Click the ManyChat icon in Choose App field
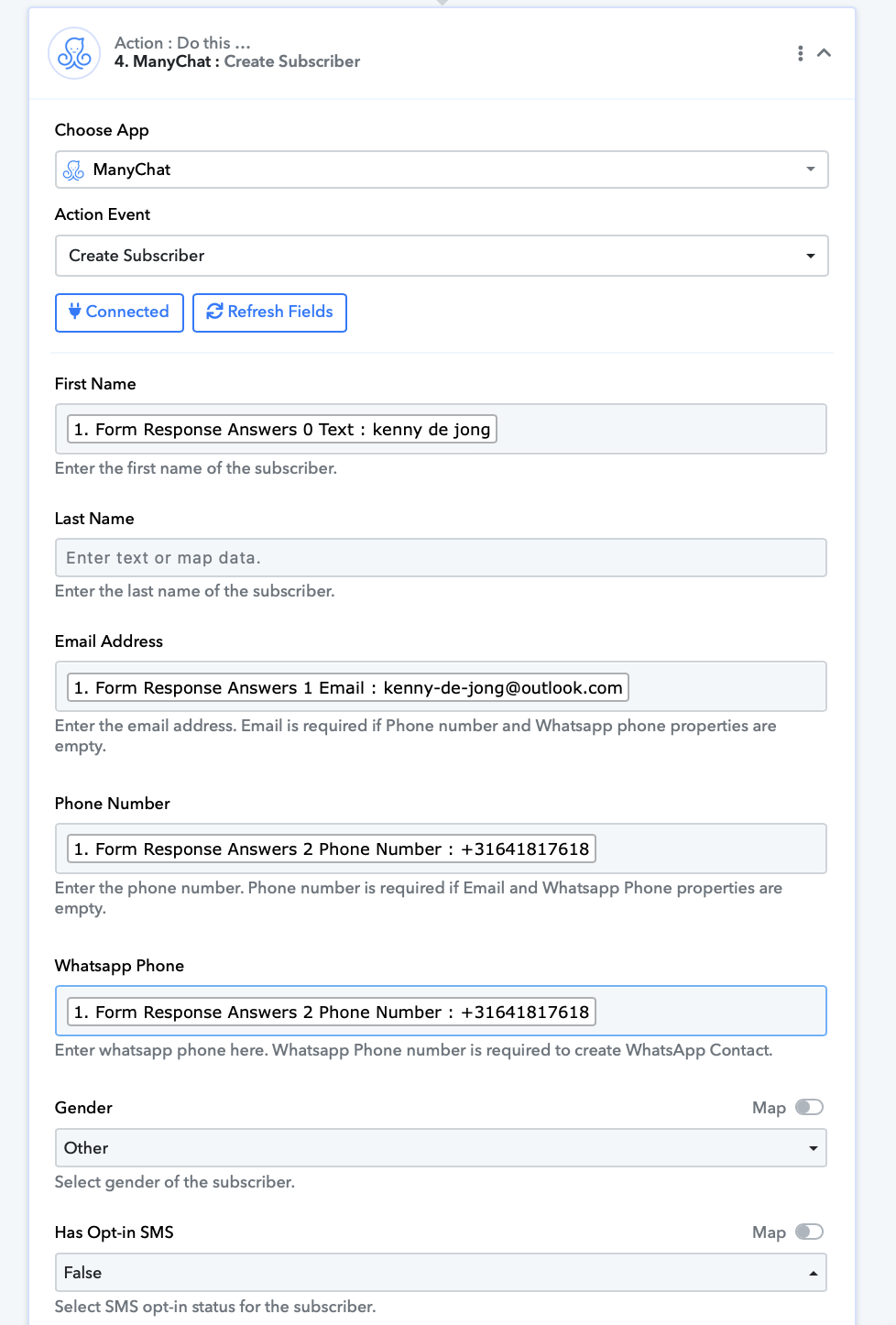Image resolution: width=896 pixels, height=1325 pixels. (73, 170)
